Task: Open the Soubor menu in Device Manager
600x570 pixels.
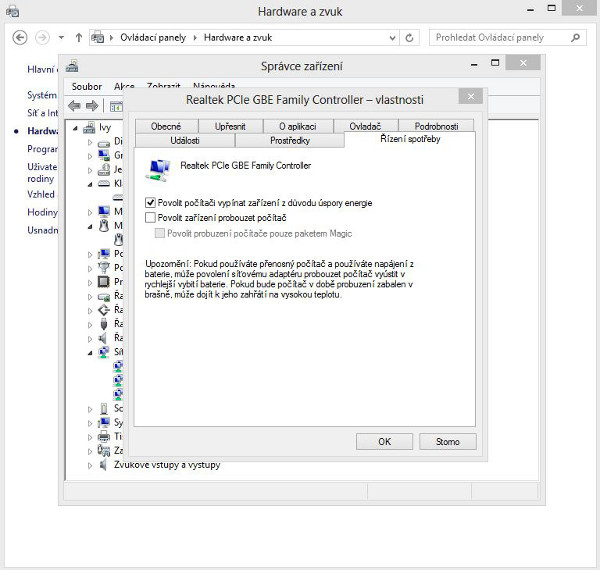Action: 87,86
